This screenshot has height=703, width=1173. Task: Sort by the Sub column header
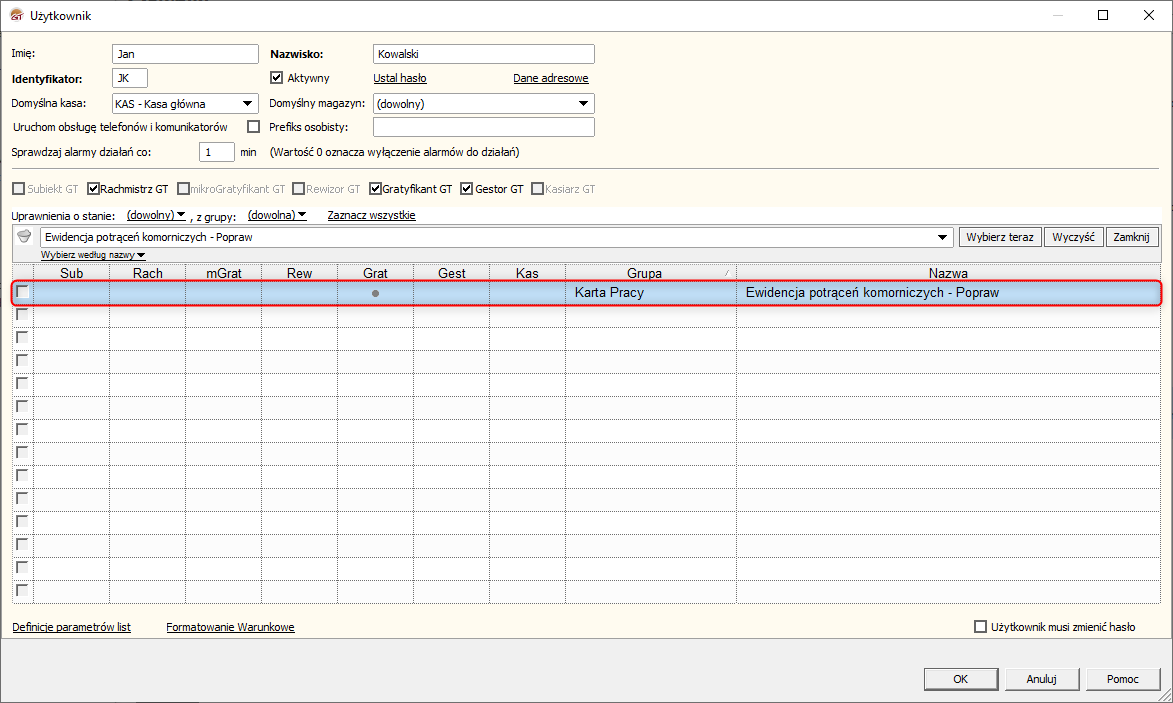tap(72, 273)
